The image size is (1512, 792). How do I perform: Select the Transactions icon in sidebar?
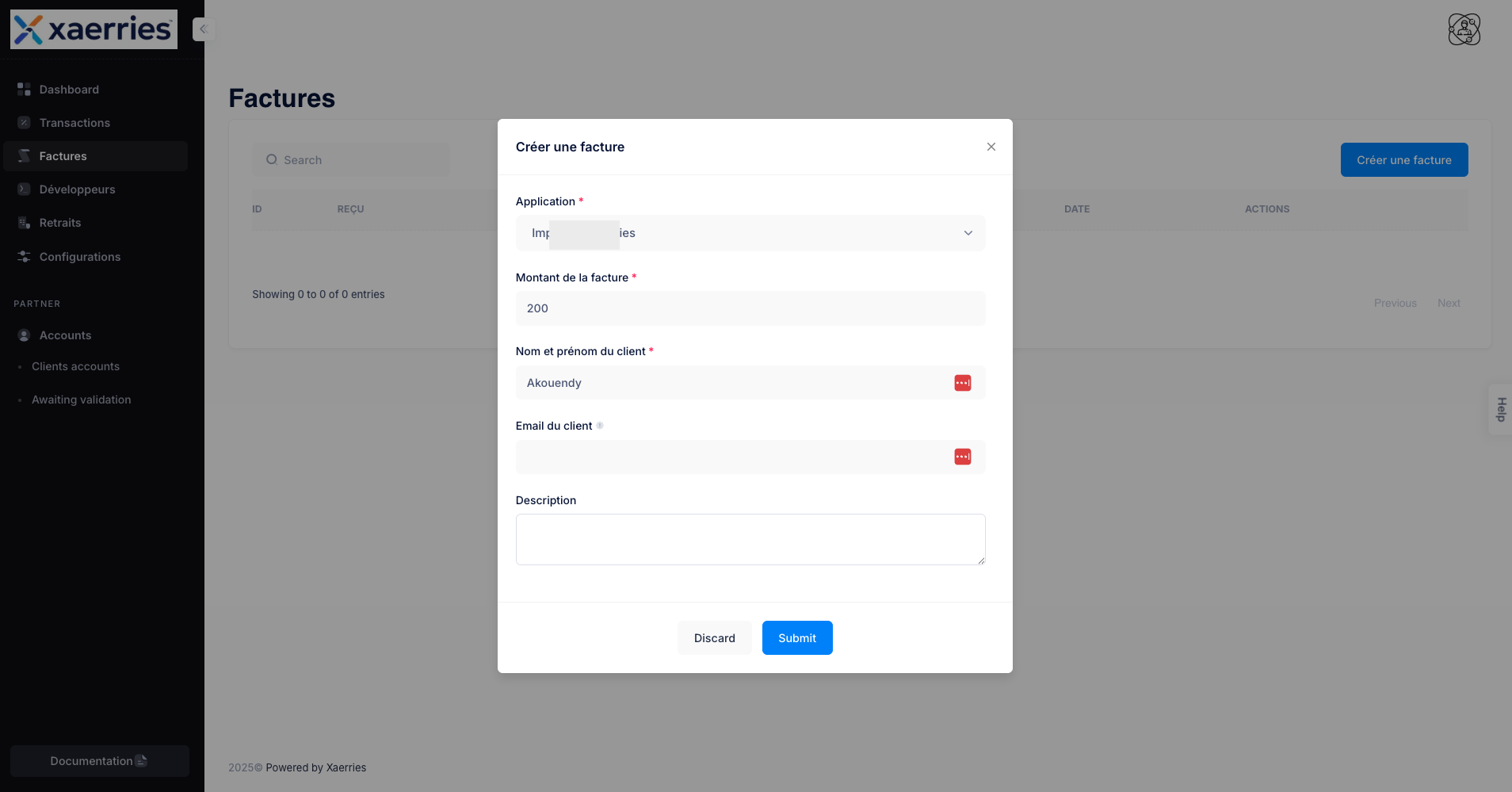coord(23,122)
